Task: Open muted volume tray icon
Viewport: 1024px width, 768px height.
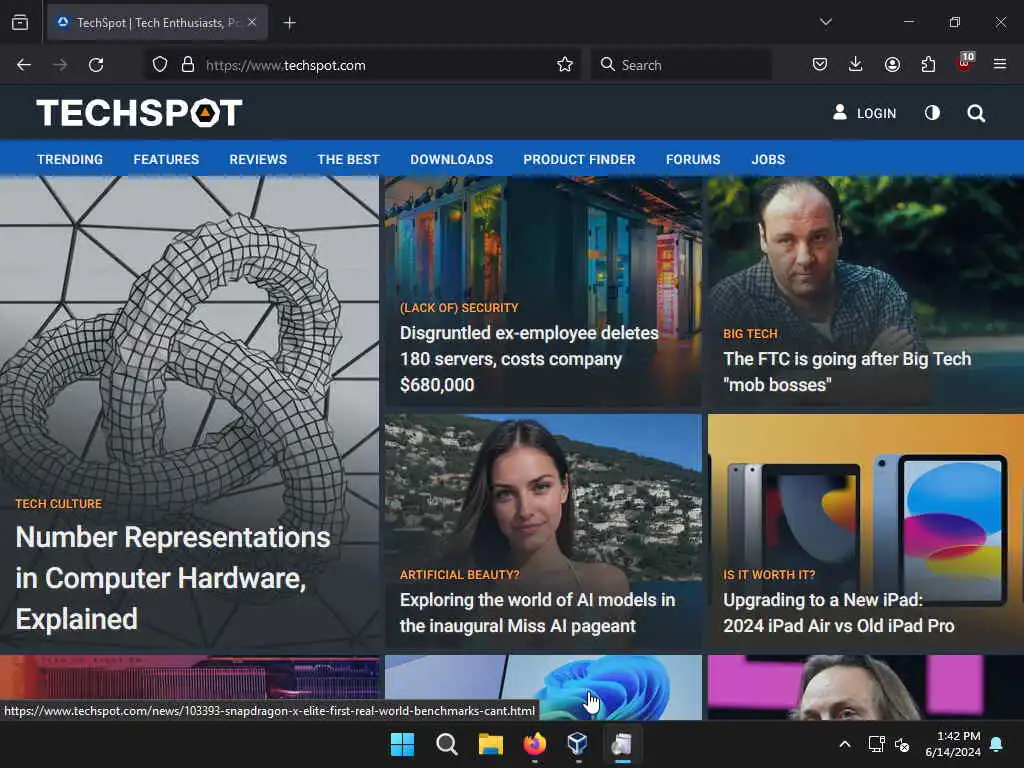Action: point(902,744)
